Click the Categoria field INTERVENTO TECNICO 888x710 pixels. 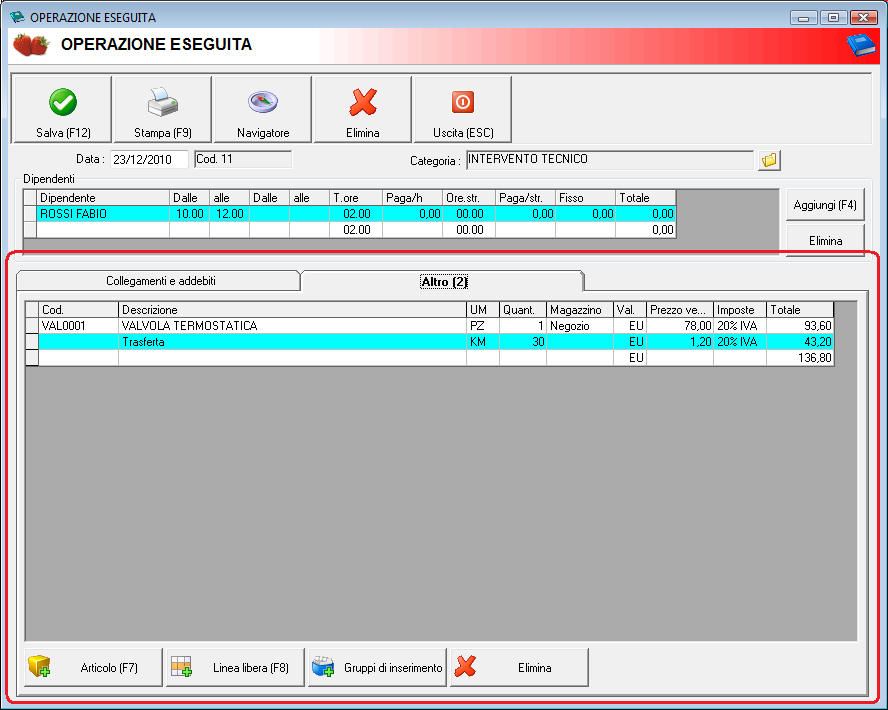609,160
